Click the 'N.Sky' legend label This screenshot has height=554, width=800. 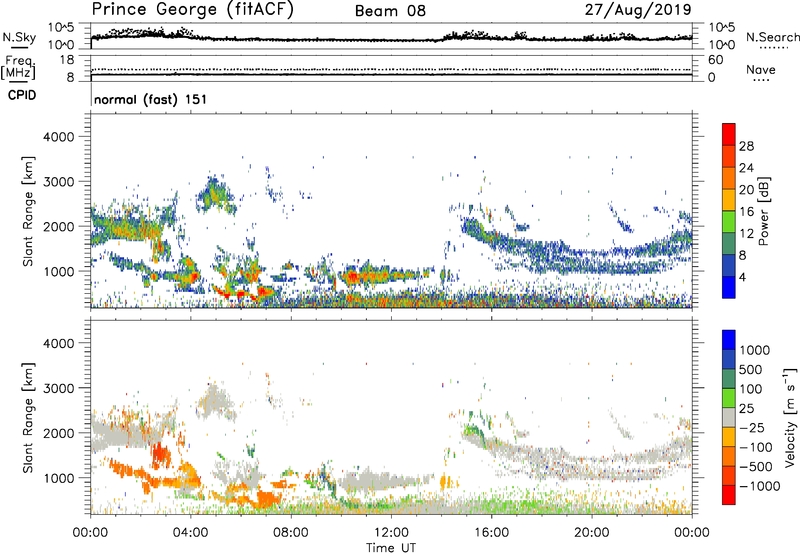click(x=19, y=37)
